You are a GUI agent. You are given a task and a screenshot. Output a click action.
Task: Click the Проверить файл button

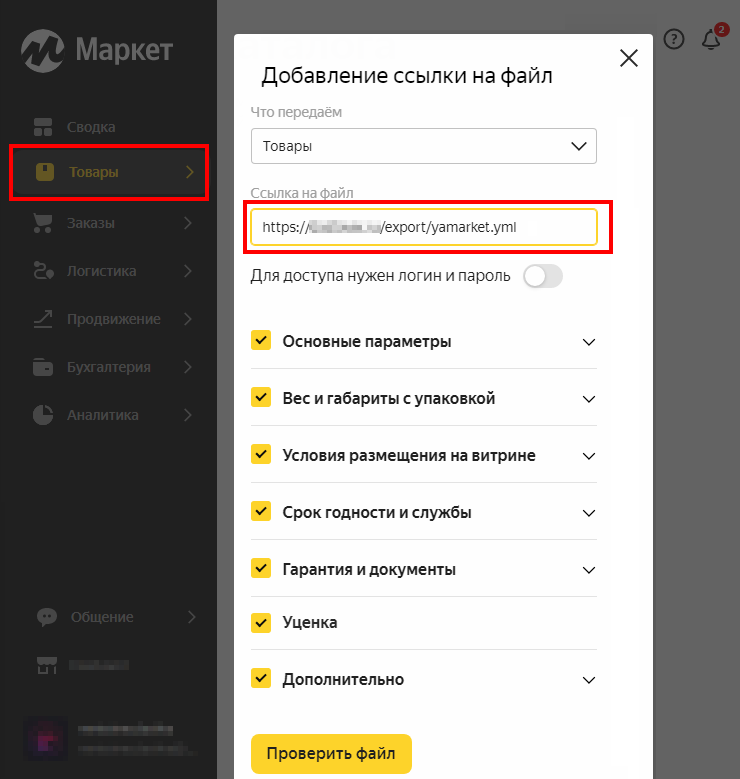tap(331, 753)
